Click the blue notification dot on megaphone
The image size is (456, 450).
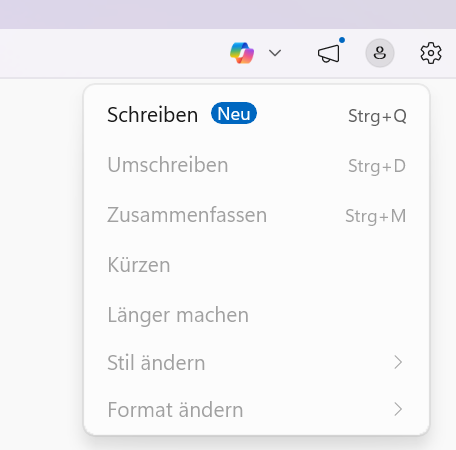[342, 40]
